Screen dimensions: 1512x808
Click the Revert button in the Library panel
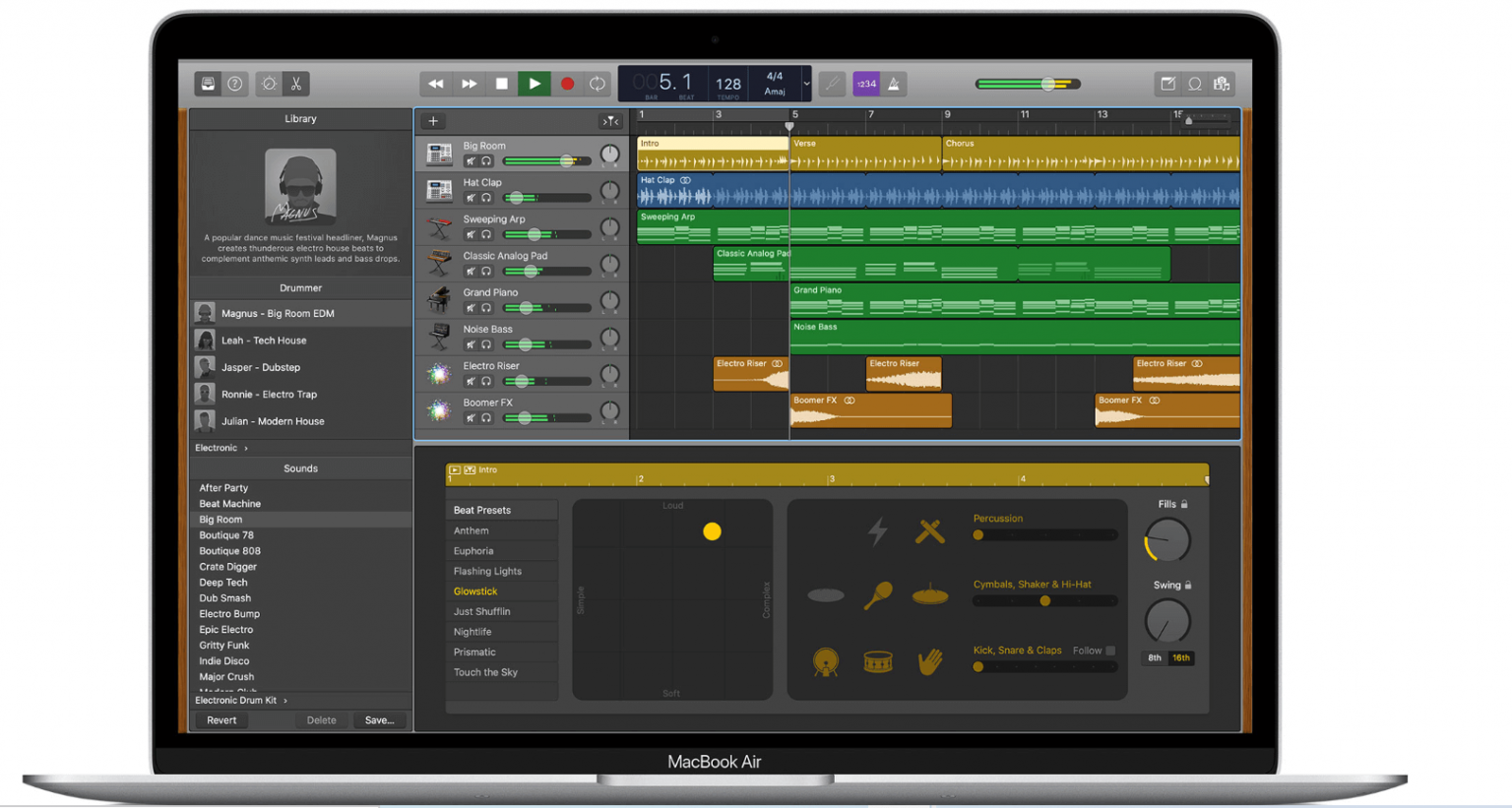(221, 720)
